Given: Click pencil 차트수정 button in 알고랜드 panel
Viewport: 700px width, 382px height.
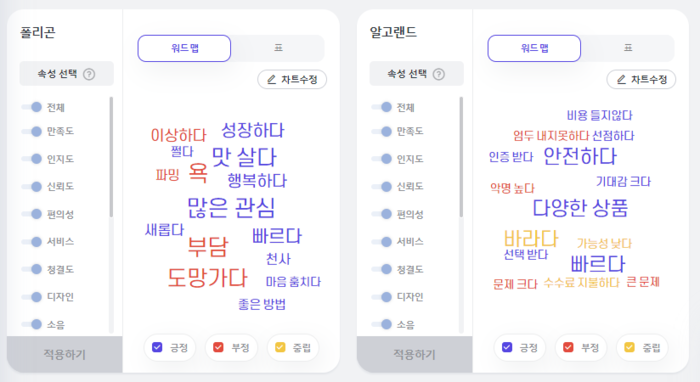Looking at the screenshot, I should point(642,79).
